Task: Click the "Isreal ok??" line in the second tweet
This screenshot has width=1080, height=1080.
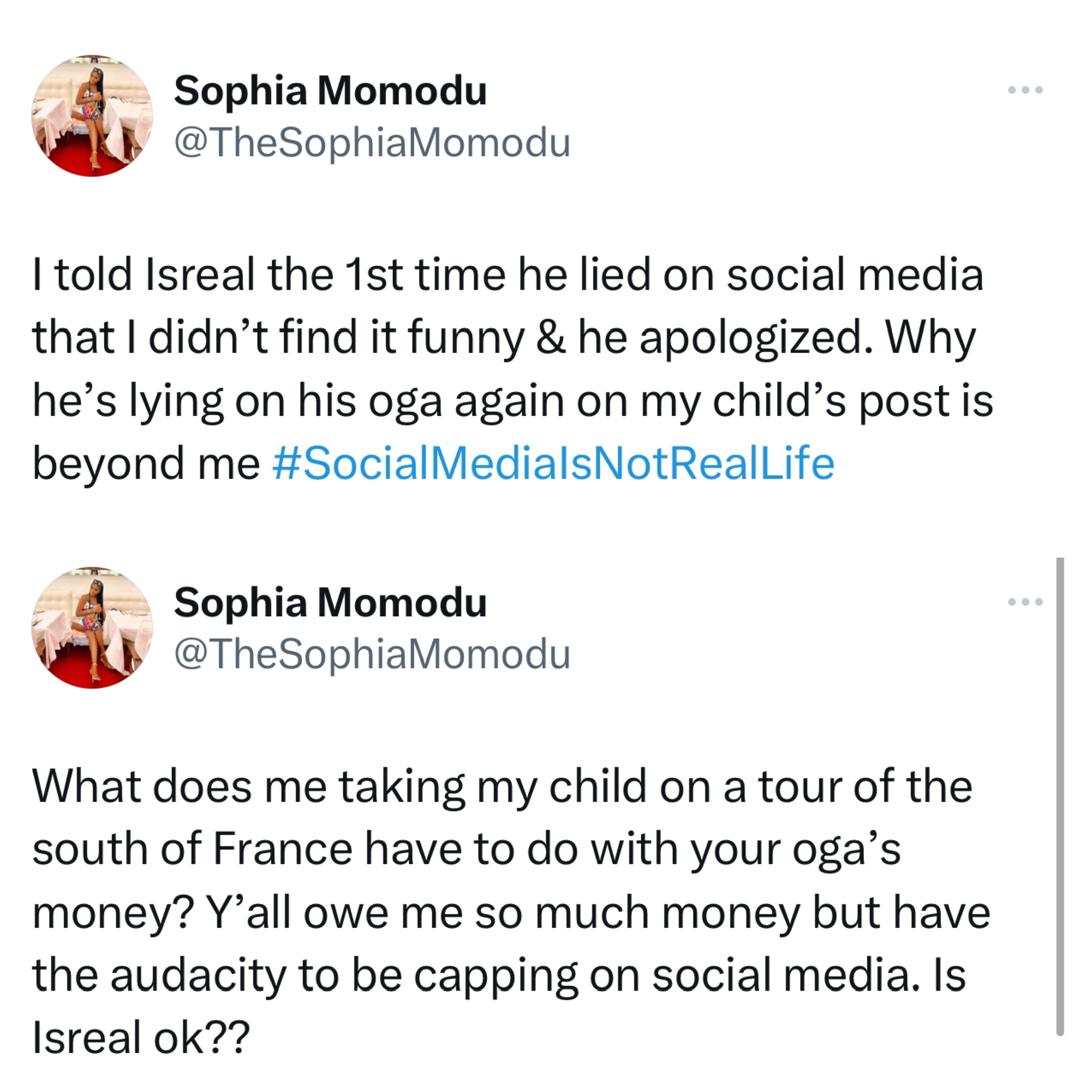Action: click(x=140, y=1040)
